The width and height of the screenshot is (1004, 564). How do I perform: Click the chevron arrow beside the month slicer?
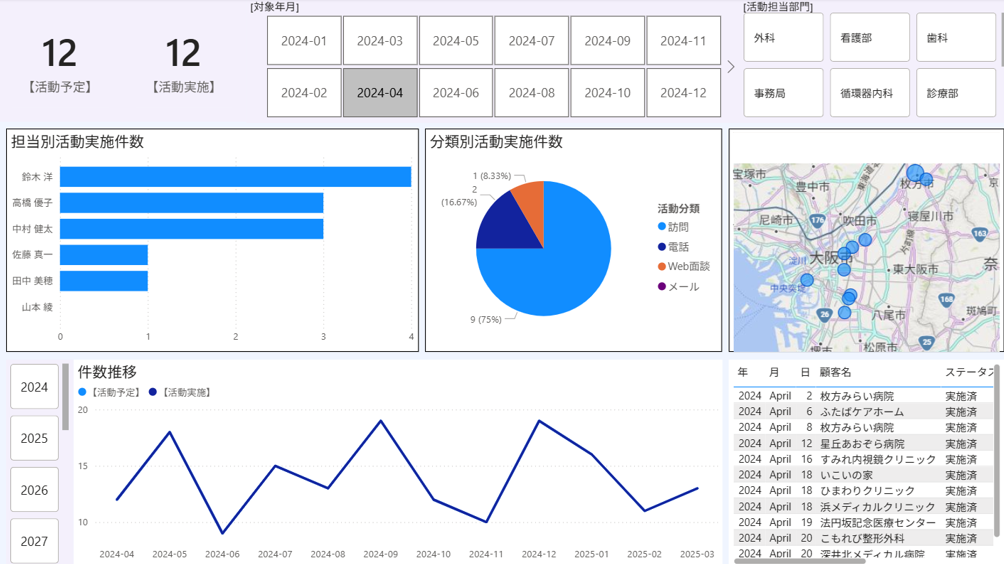pos(731,67)
